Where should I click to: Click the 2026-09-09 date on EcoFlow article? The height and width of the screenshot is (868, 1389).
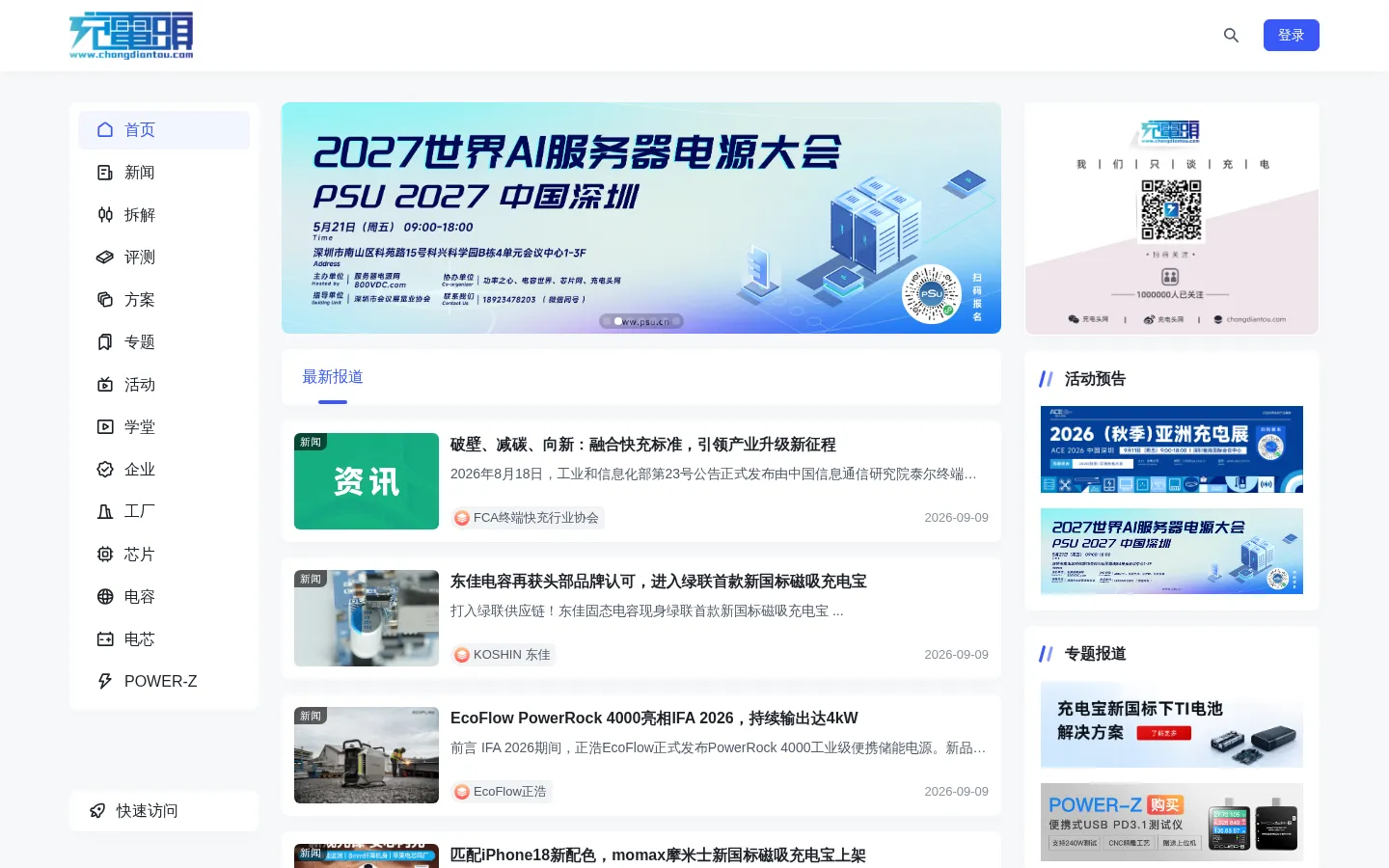(956, 792)
